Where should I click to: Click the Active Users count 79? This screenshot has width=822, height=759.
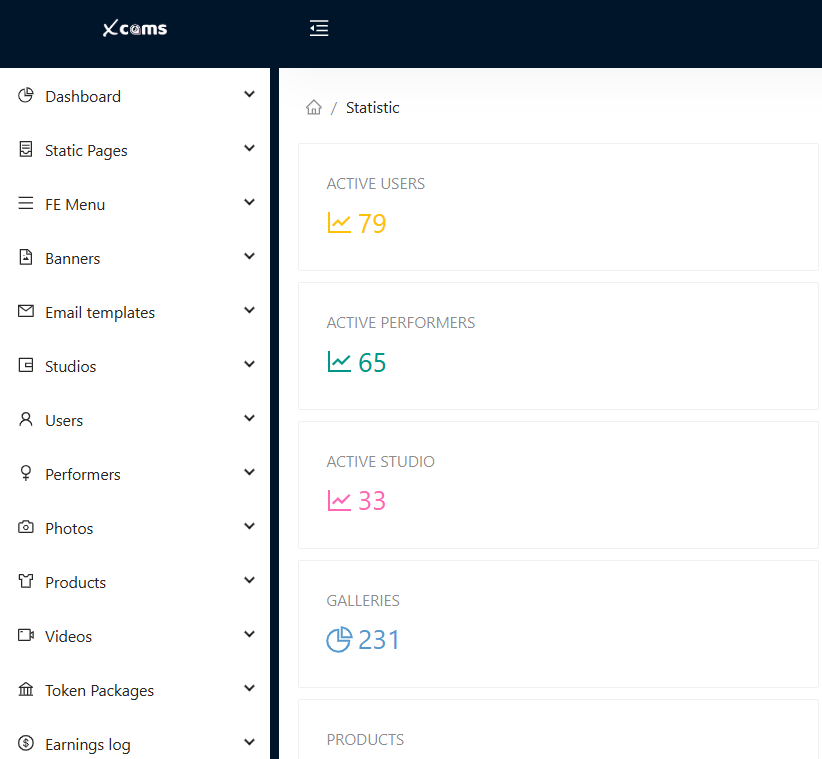(369, 223)
